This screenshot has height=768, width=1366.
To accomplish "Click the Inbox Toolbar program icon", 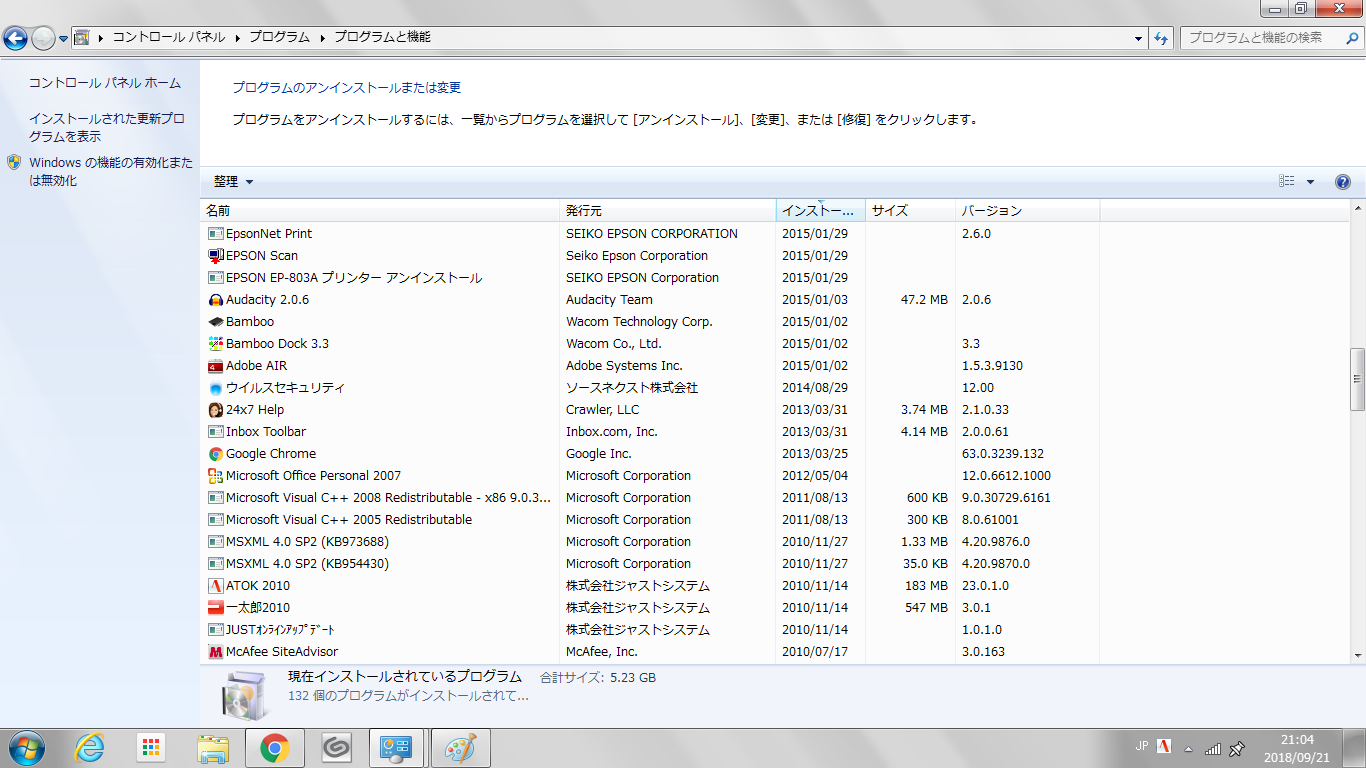I will 215,432.
